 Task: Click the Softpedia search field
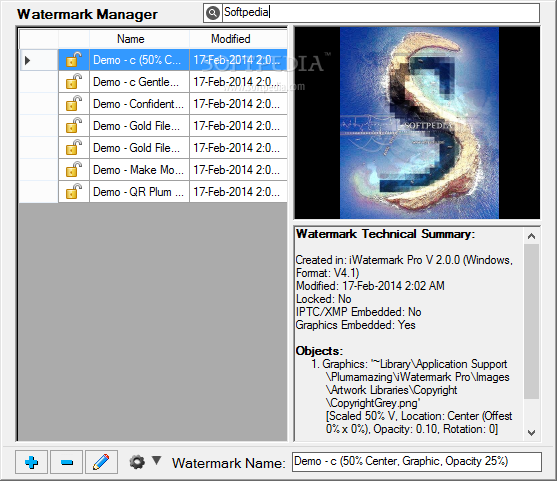(x=380, y=13)
